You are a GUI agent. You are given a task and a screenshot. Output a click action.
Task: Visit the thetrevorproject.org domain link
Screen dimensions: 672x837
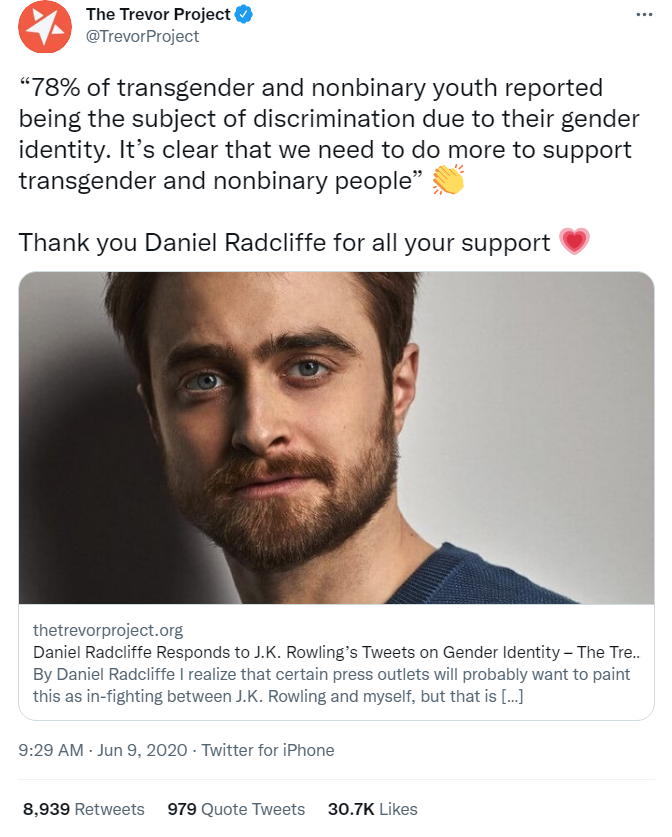pos(108,630)
